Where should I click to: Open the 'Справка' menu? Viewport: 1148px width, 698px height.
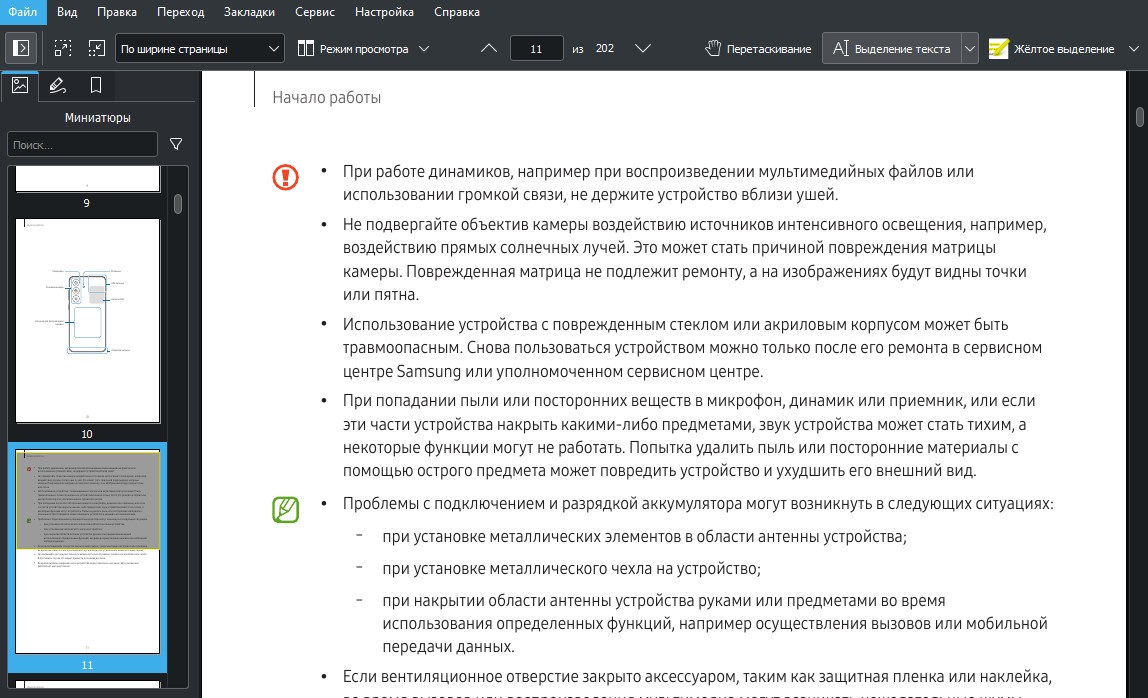[x=457, y=12]
